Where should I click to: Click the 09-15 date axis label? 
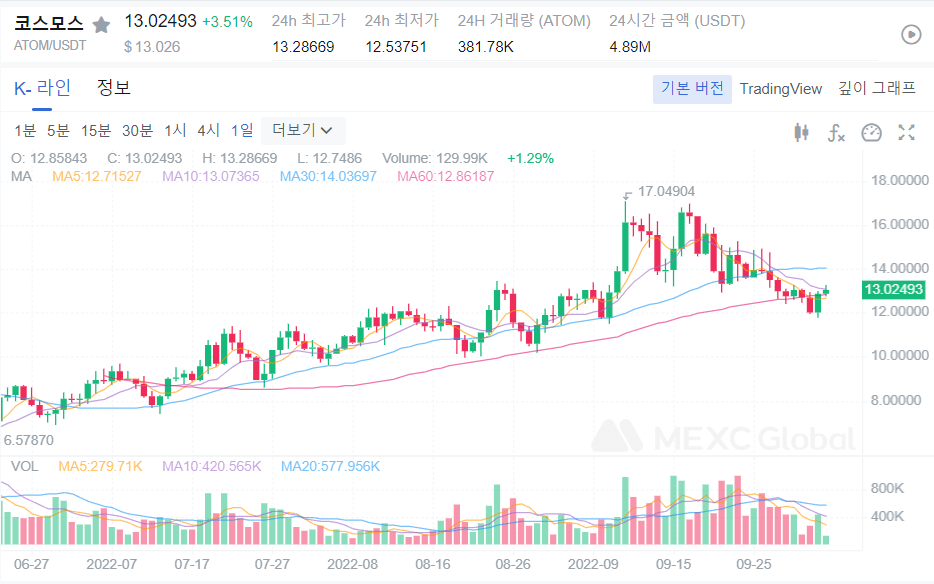pos(674,564)
